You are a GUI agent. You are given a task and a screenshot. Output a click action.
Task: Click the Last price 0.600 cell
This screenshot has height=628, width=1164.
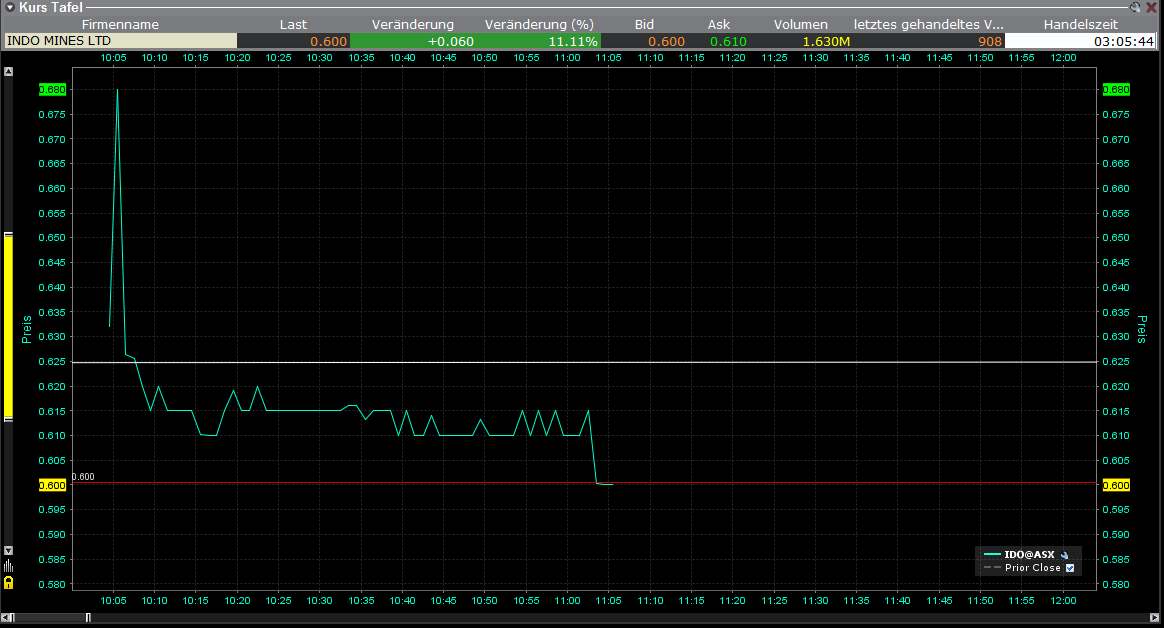tap(293, 41)
